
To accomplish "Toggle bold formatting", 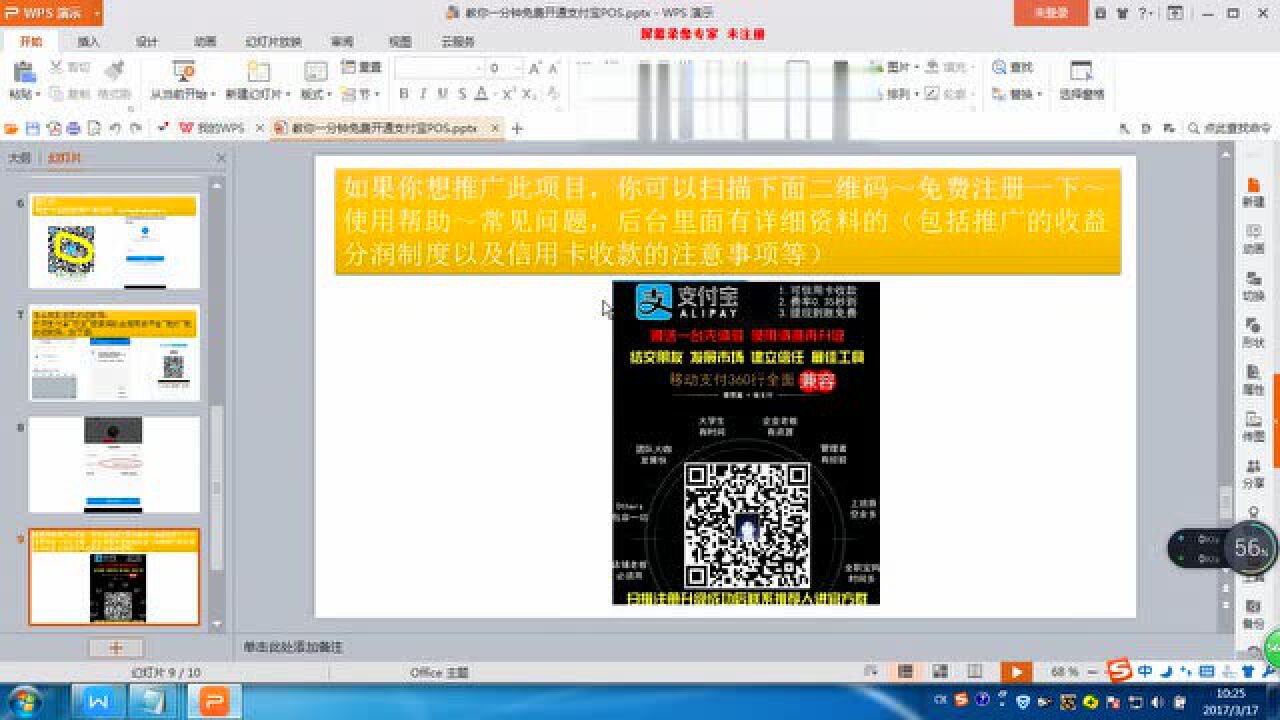I will (404, 94).
